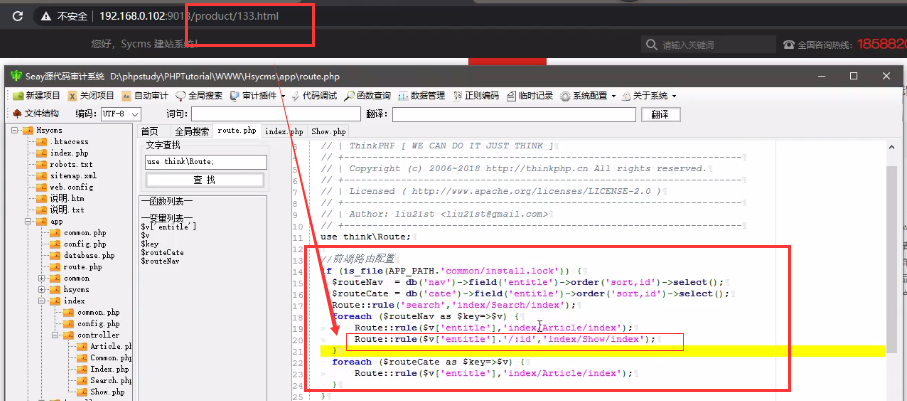Open 数据管理 data management tool
Screen dimensions: 907x401
coord(422,96)
